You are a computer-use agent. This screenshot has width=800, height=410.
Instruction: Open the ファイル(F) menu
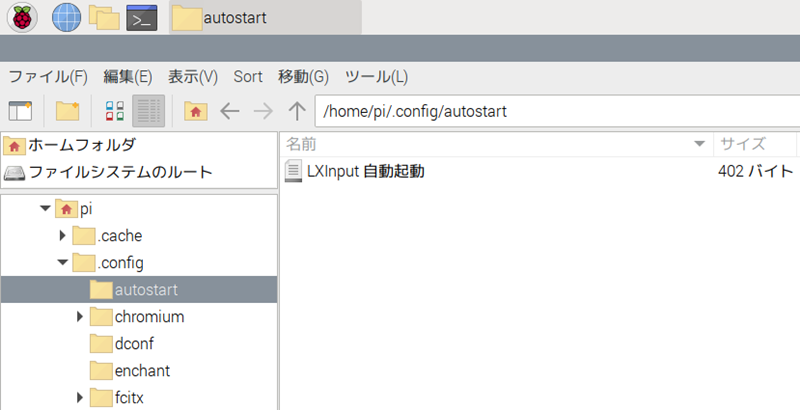coord(48,77)
